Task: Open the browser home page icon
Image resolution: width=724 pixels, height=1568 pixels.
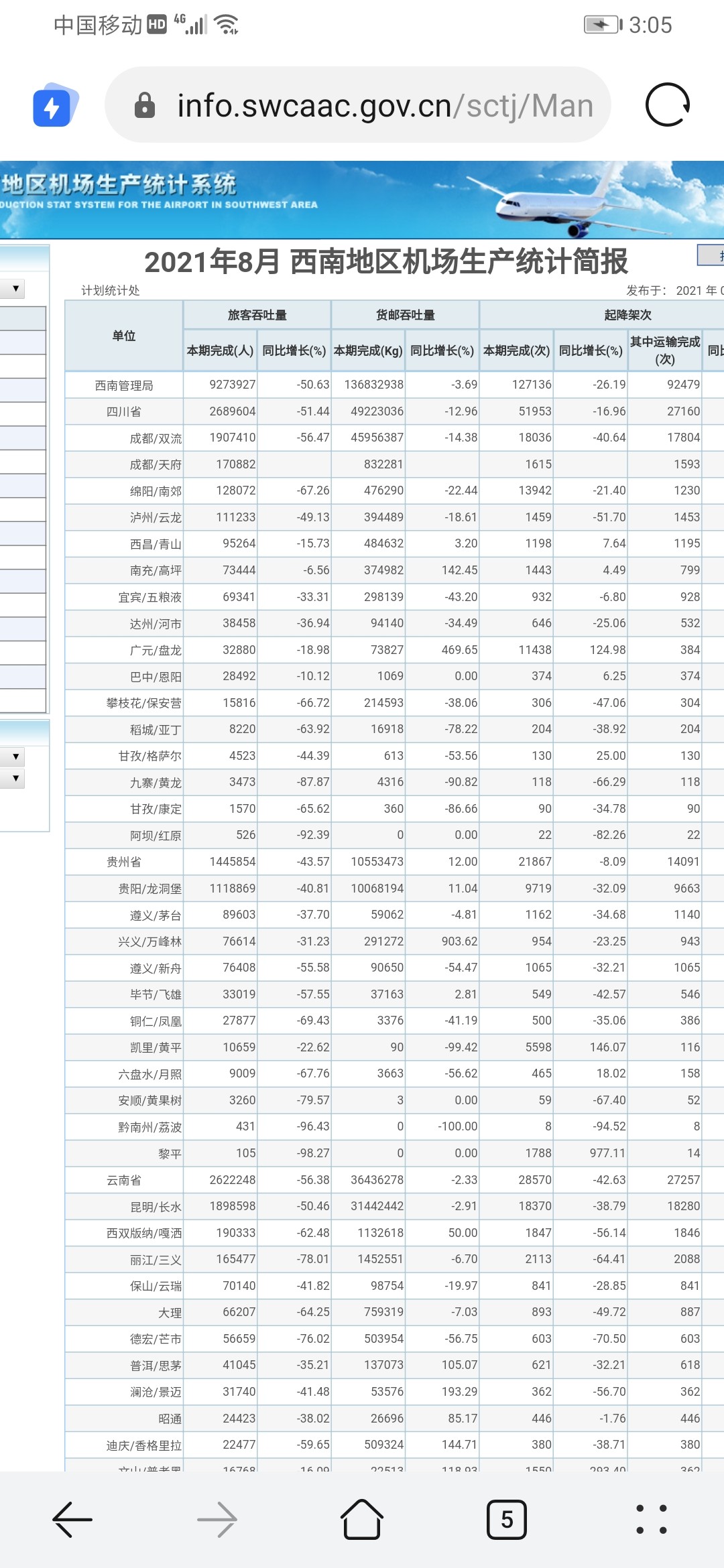Action: click(x=362, y=1519)
